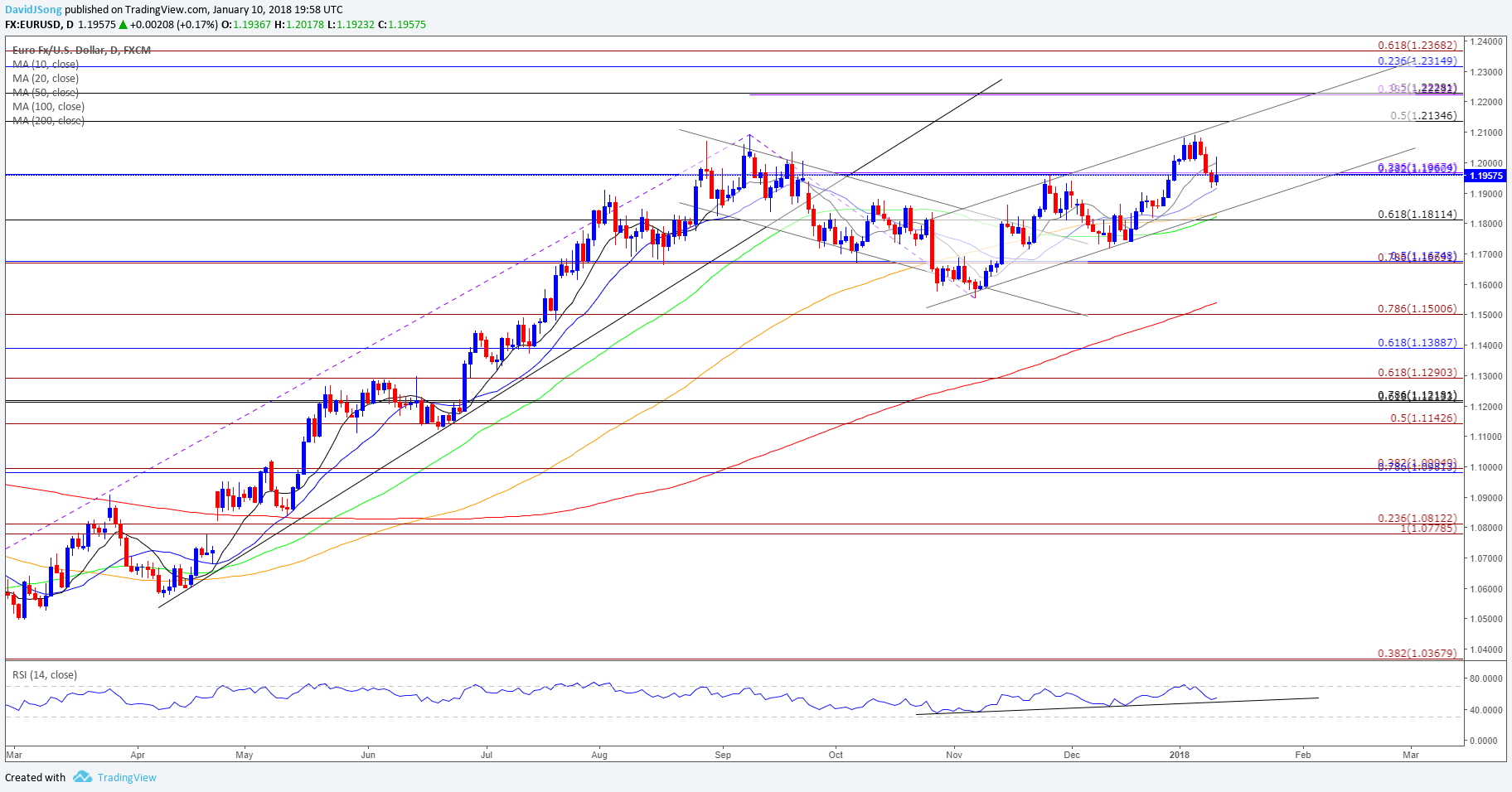Click the Sep label on the time axis

tap(723, 755)
